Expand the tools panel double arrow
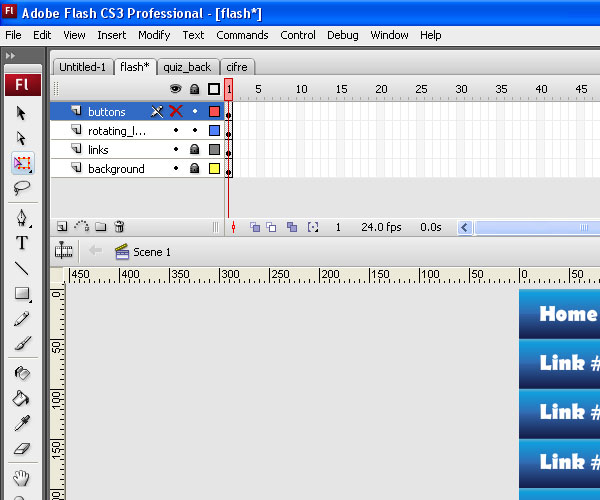 (10, 56)
